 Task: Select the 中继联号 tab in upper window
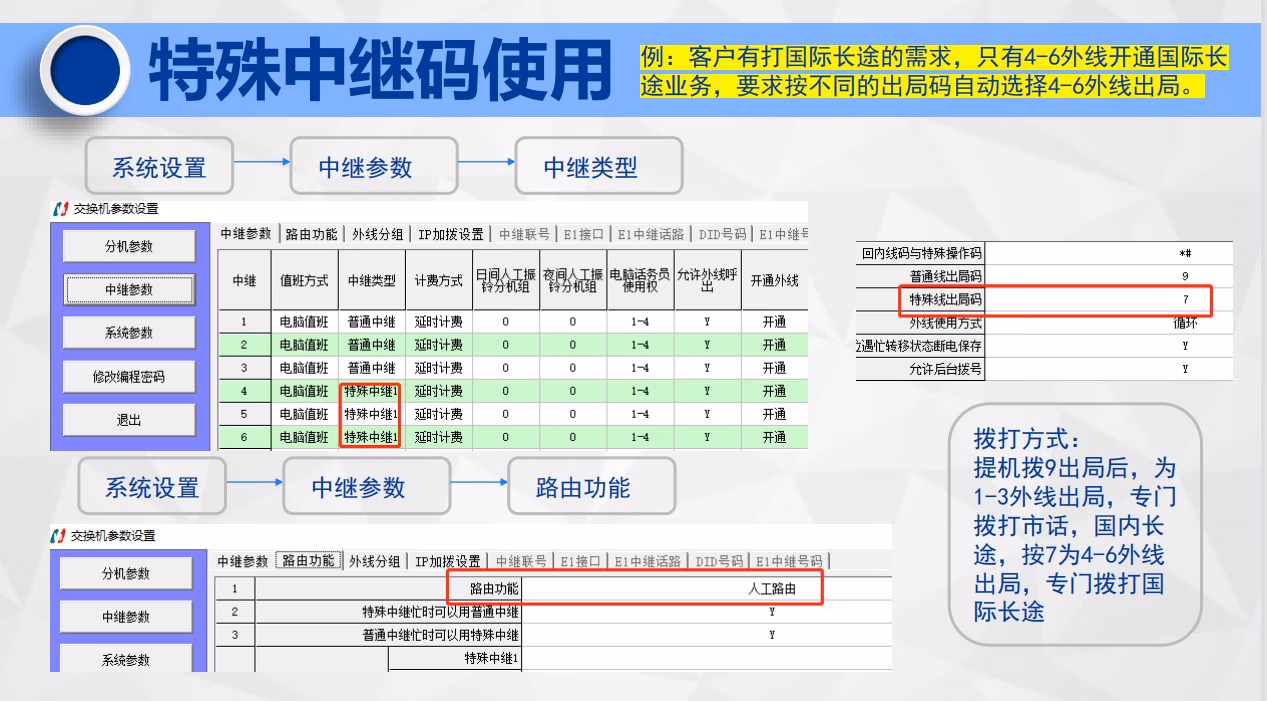point(524,234)
